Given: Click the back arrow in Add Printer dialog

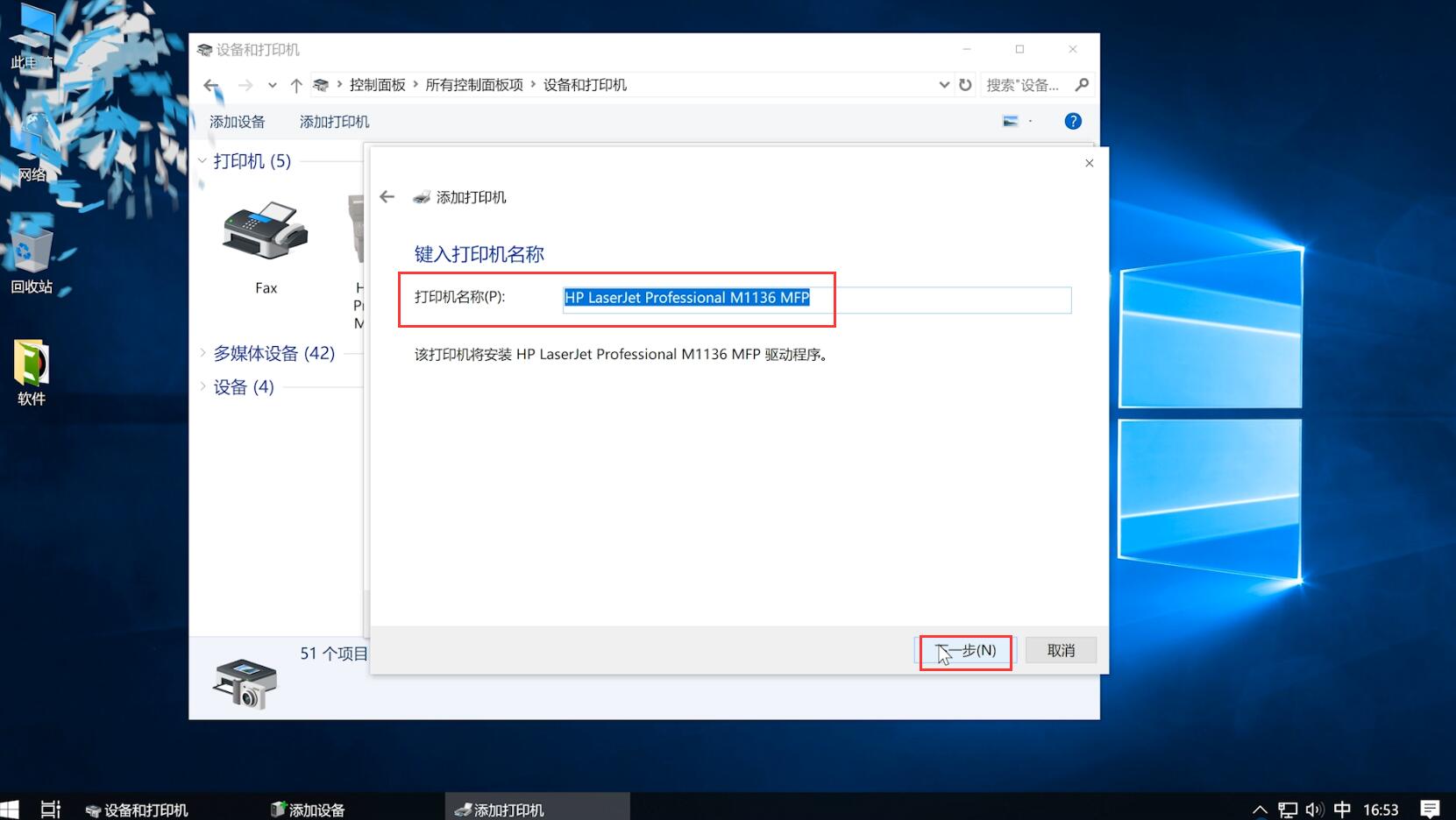Looking at the screenshot, I should pos(387,197).
